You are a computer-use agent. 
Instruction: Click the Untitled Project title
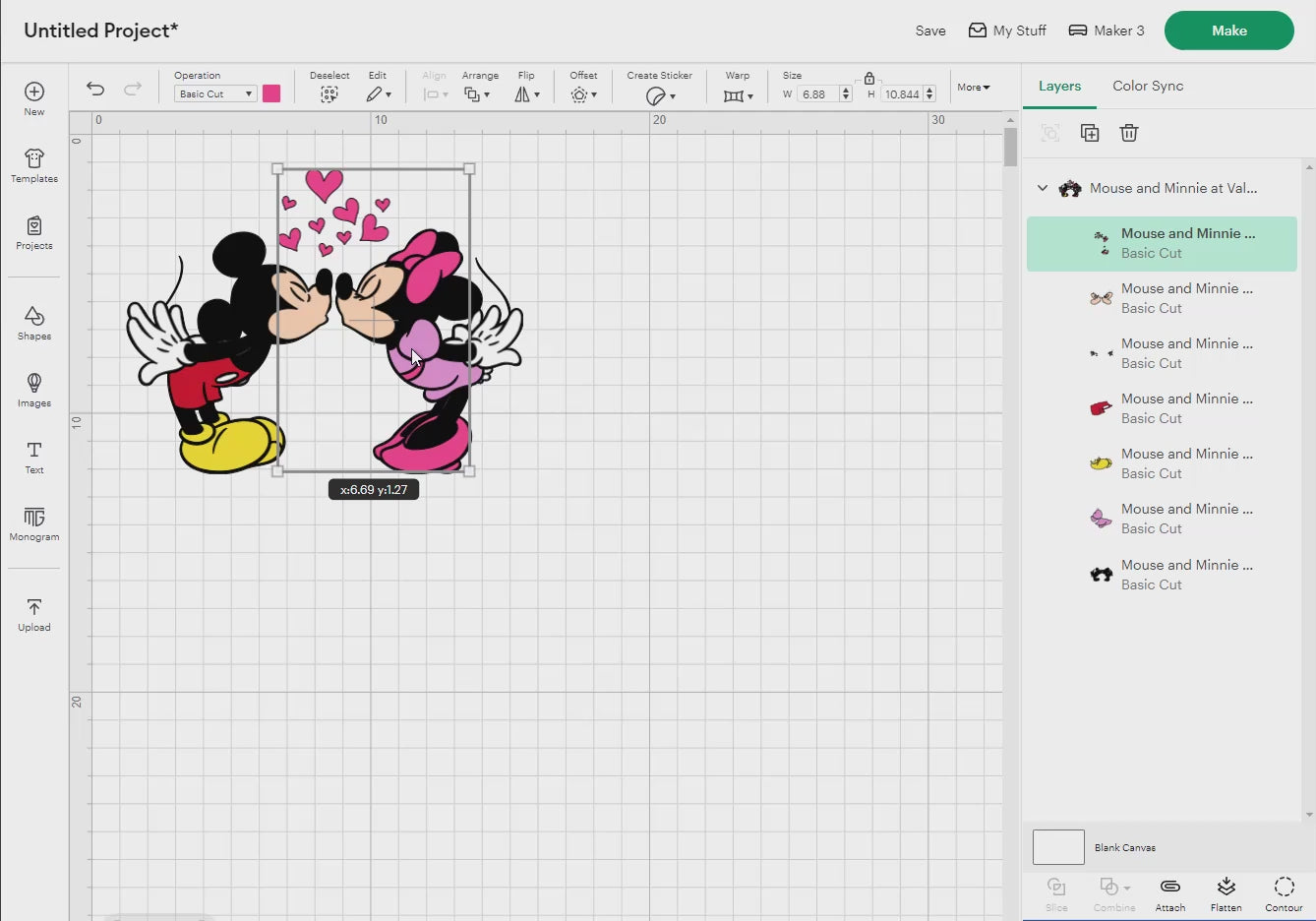100,31
